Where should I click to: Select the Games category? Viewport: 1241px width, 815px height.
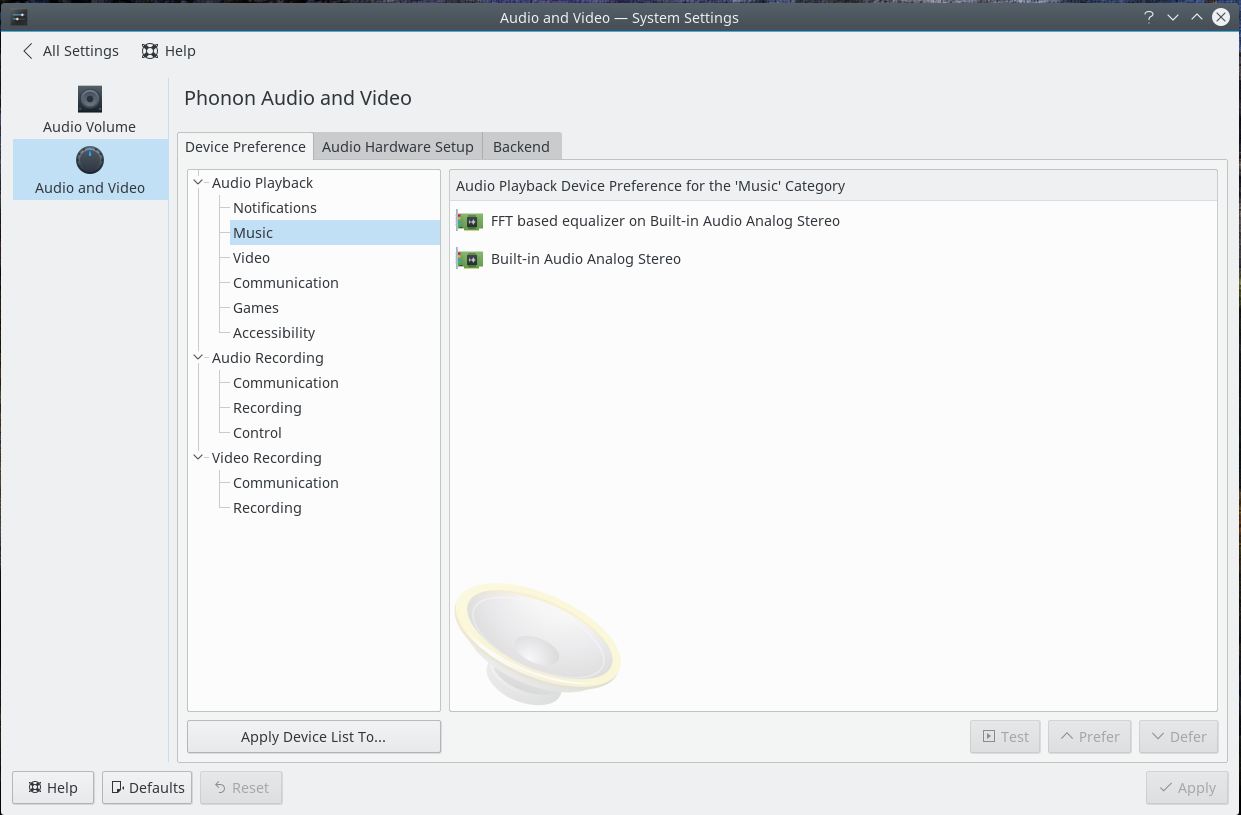[x=256, y=308]
